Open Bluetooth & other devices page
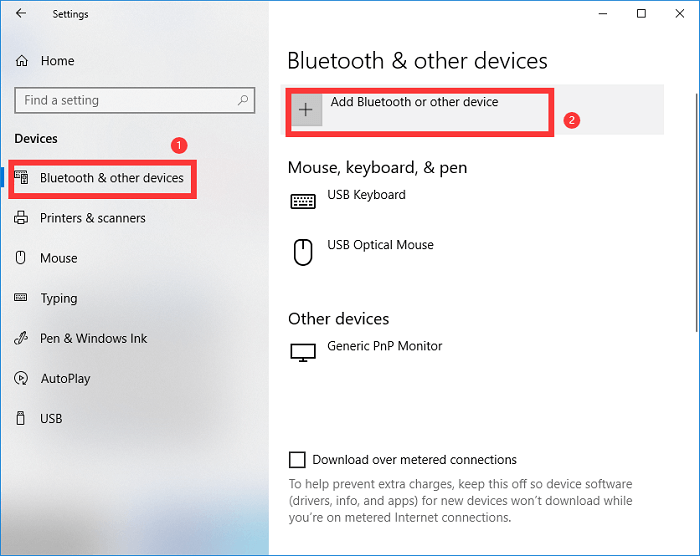The height and width of the screenshot is (556, 700). [x=111, y=178]
